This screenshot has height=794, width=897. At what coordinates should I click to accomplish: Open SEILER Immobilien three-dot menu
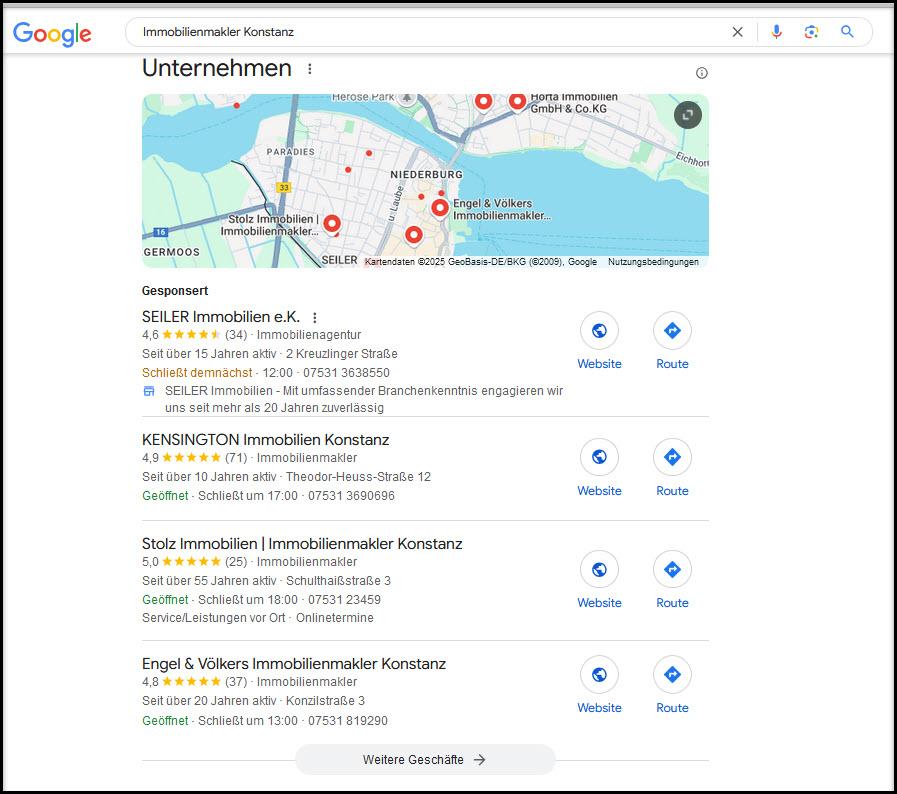315,317
